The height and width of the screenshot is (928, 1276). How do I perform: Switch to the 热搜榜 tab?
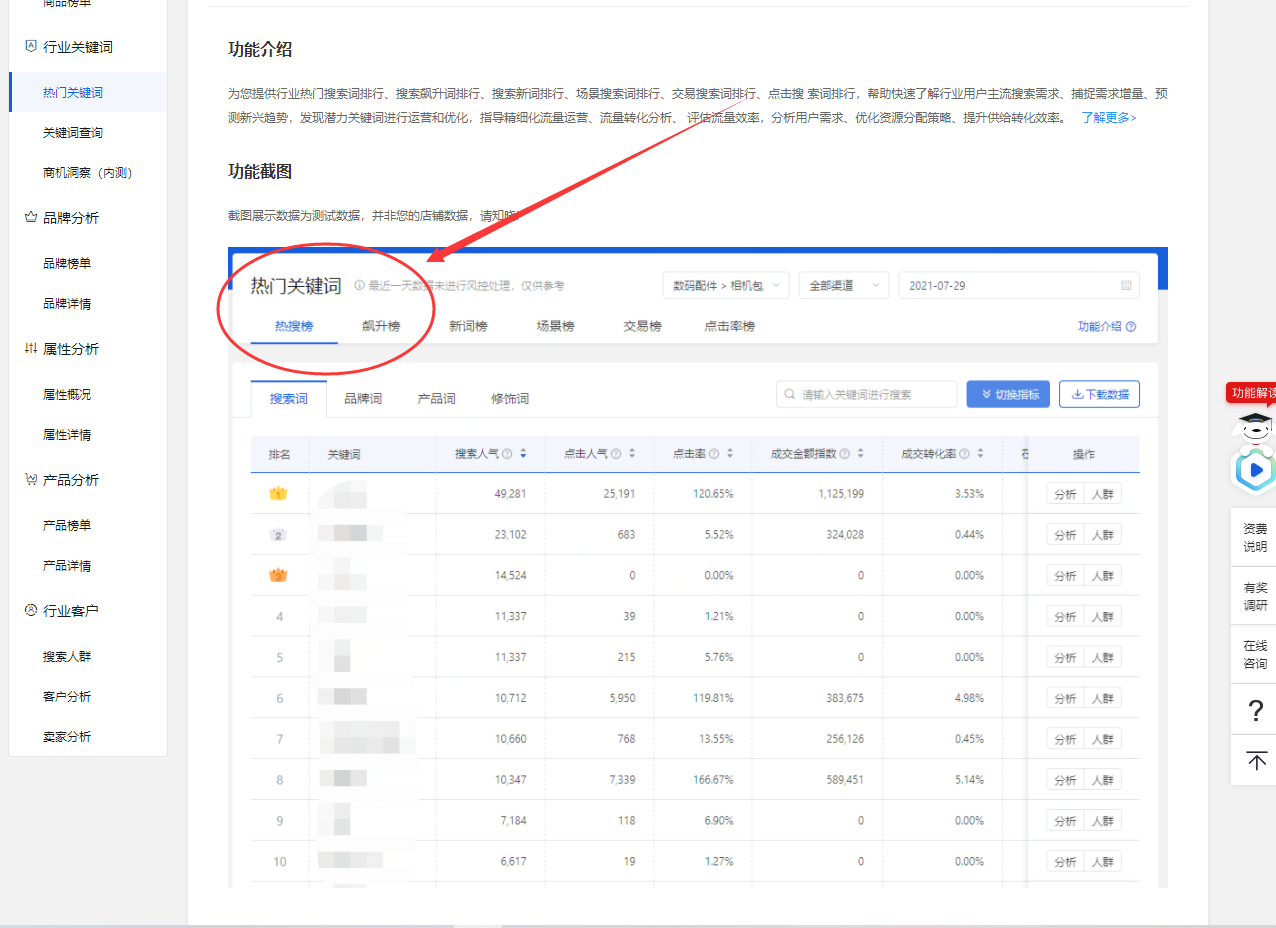(x=294, y=326)
